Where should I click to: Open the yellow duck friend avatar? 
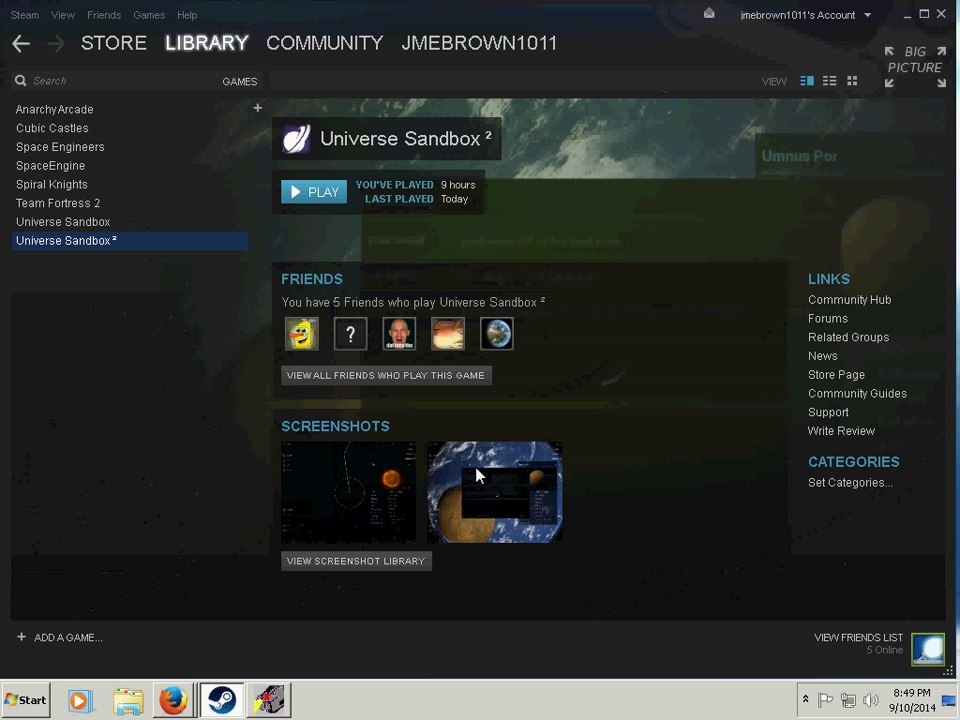(302, 334)
